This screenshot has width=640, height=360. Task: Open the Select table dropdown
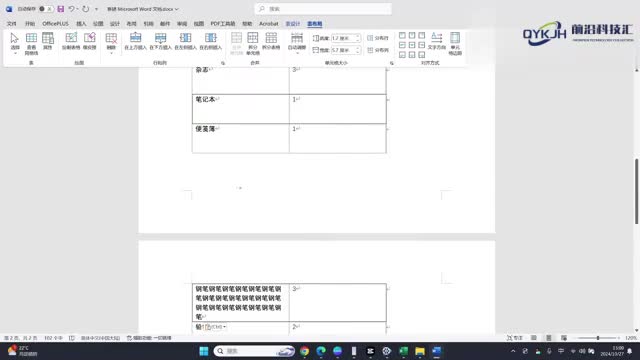pyautogui.click(x=15, y=43)
